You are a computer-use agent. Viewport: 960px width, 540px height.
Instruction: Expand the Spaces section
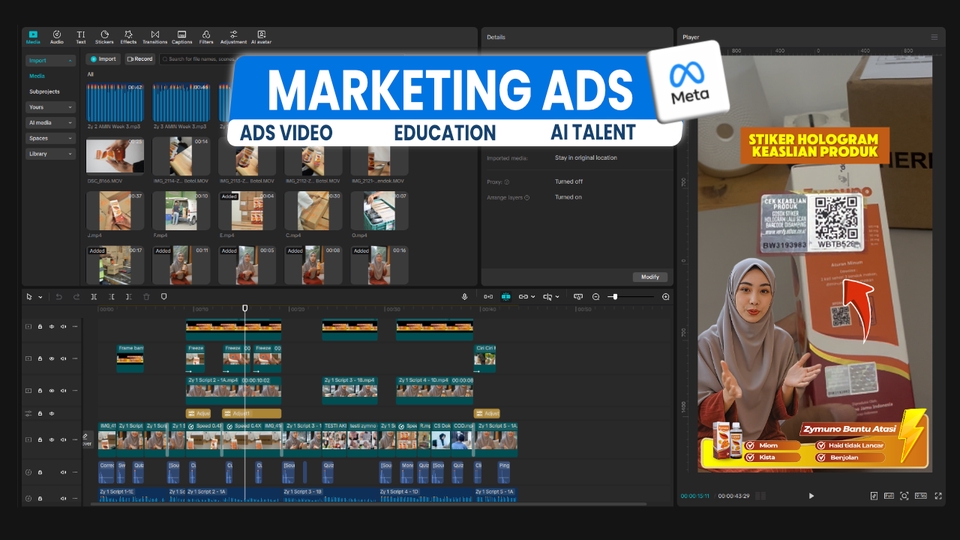(50, 138)
